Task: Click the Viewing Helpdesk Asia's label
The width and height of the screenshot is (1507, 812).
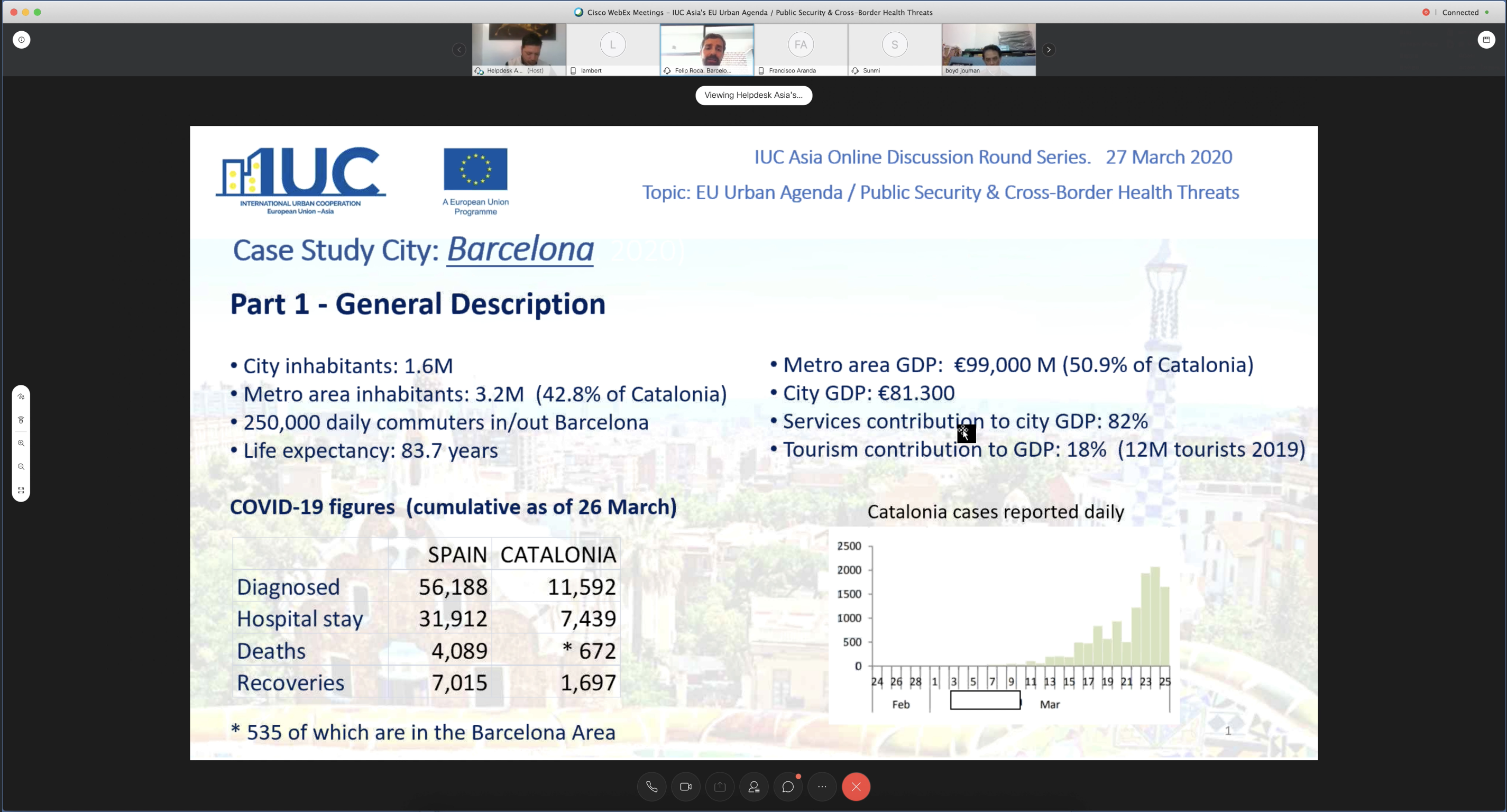Action: pos(754,95)
